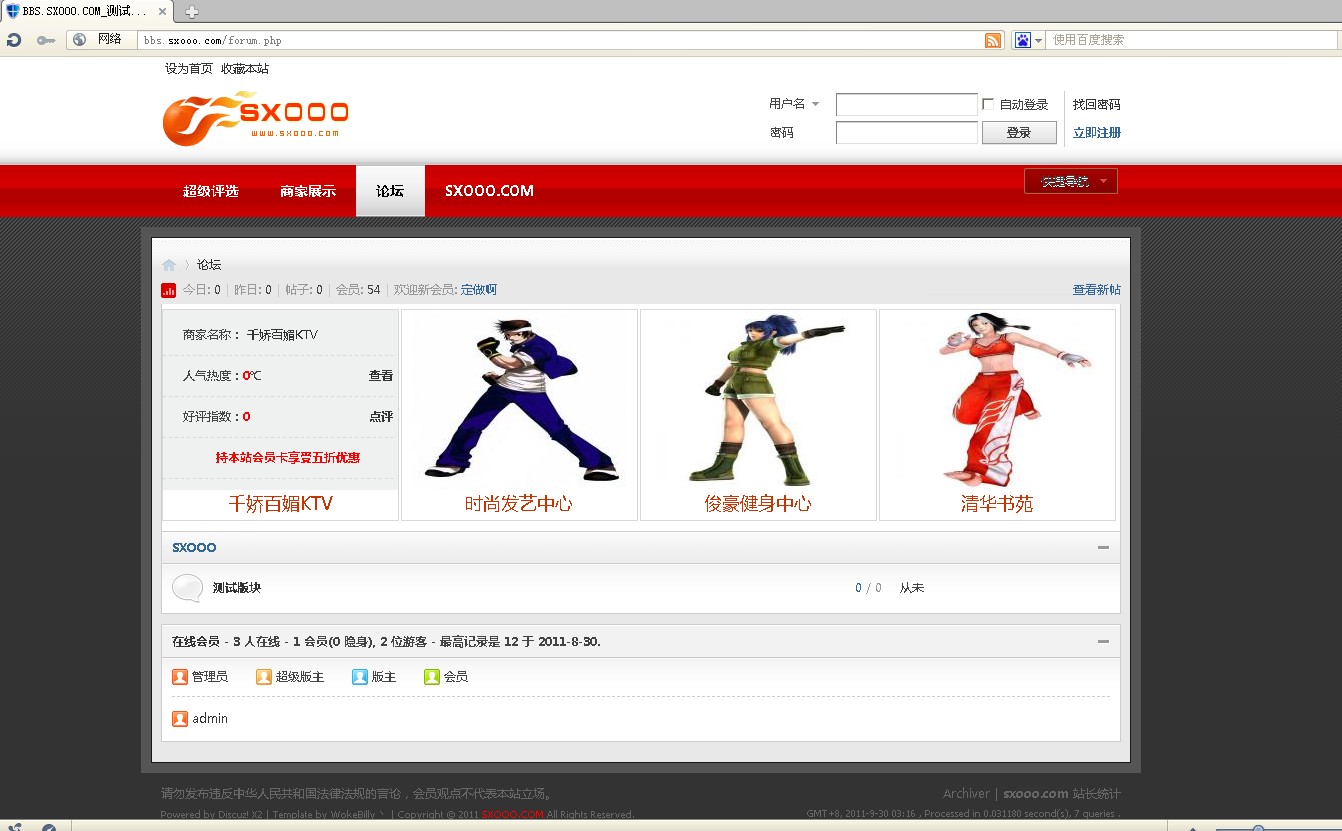The height and width of the screenshot is (831, 1342).
Task: Click the red 持本站会员卡享受五折优惠 text
Action: 288,458
